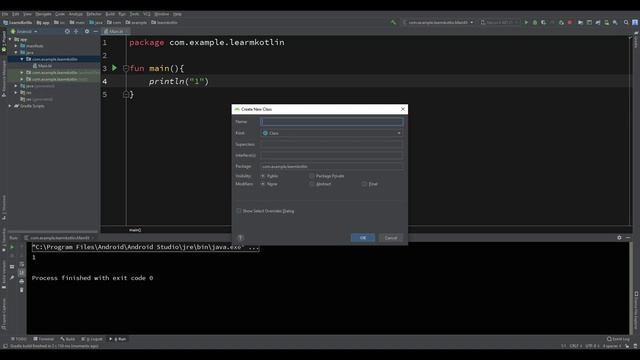Close the Create New Class dialog
The image size is (640, 360).
pos(403,109)
